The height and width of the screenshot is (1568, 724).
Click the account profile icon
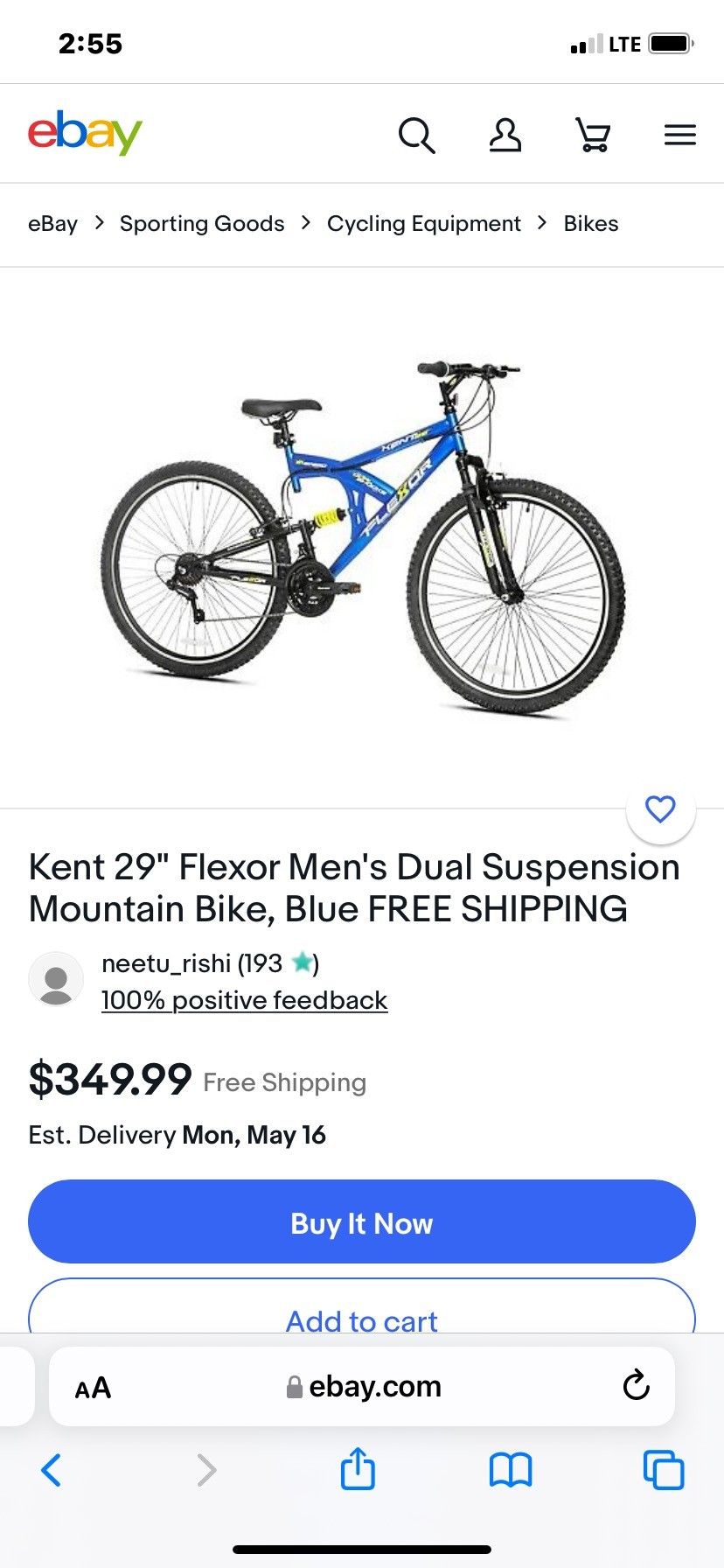(505, 136)
